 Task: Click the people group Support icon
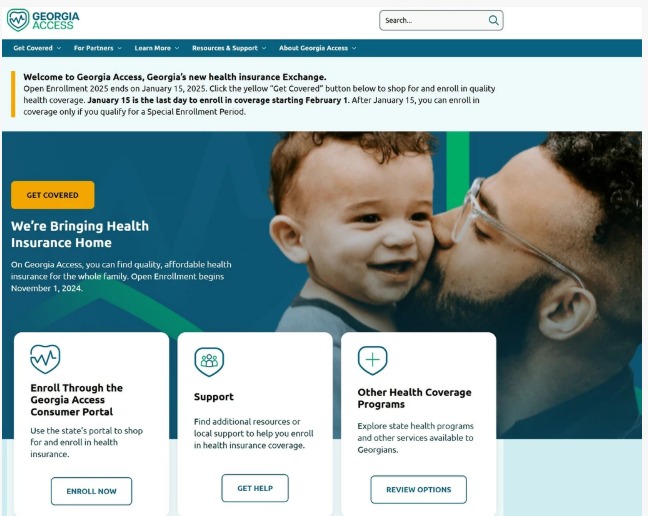pos(209,361)
